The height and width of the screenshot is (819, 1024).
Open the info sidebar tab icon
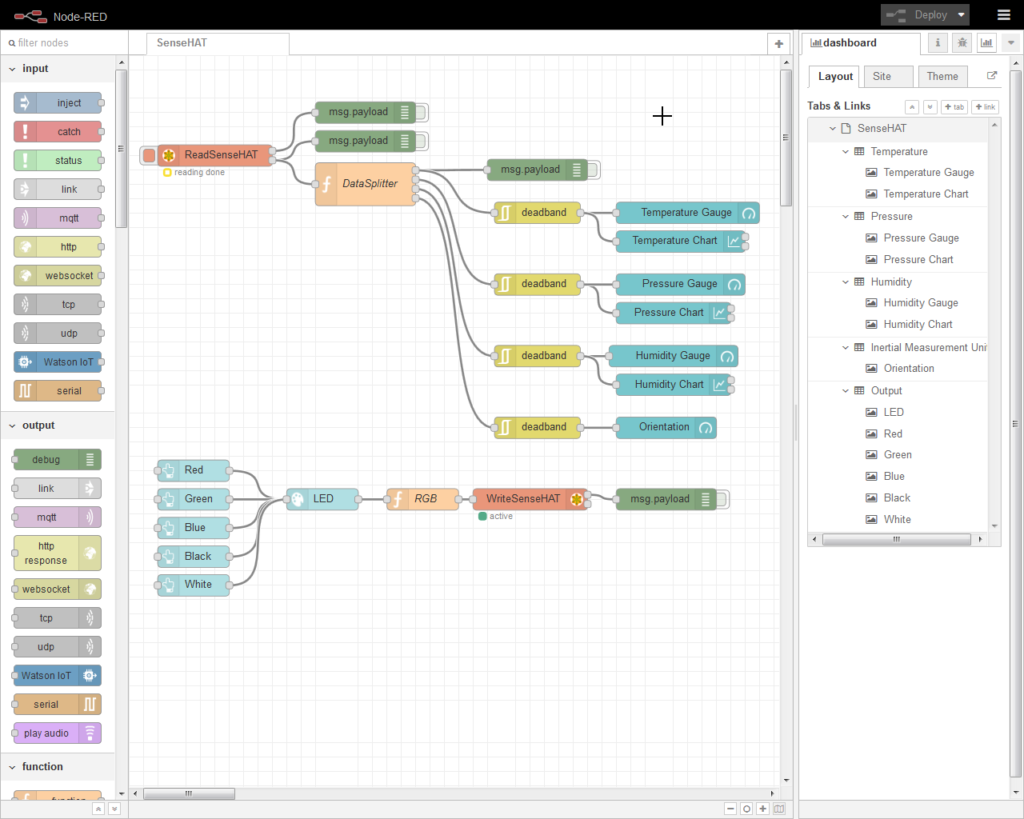click(x=938, y=43)
